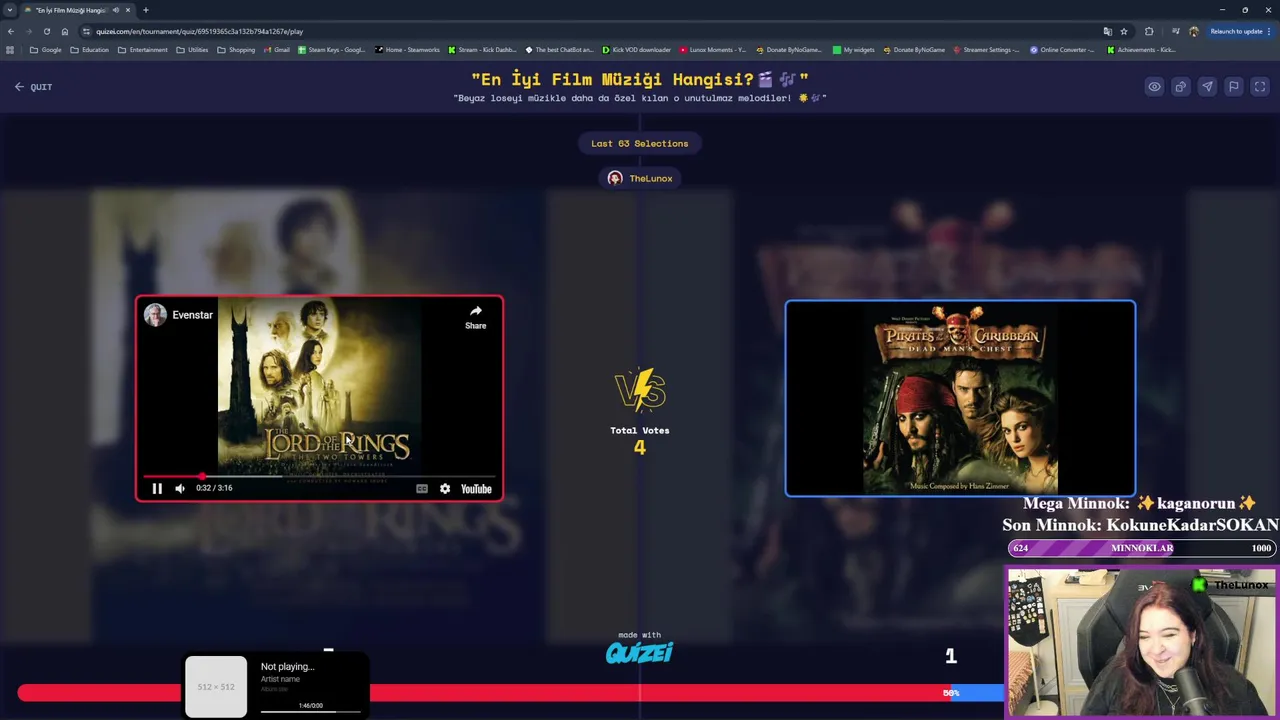Image resolution: width=1280 pixels, height=720 pixels.
Task: Click the paper plane send icon
Action: tap(1207, 87)
